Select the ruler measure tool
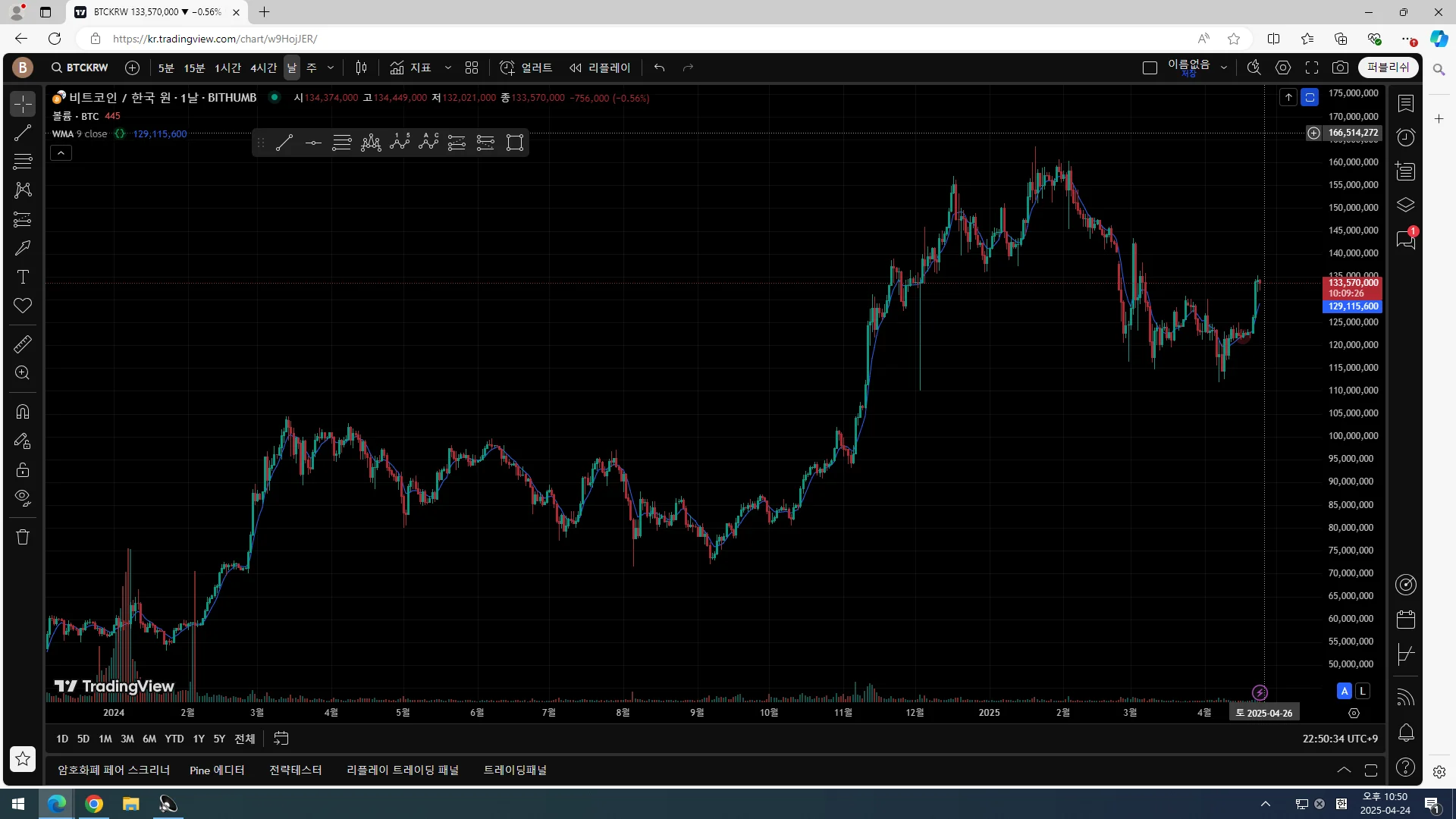 pyautogui.click(x=23, y=344)
